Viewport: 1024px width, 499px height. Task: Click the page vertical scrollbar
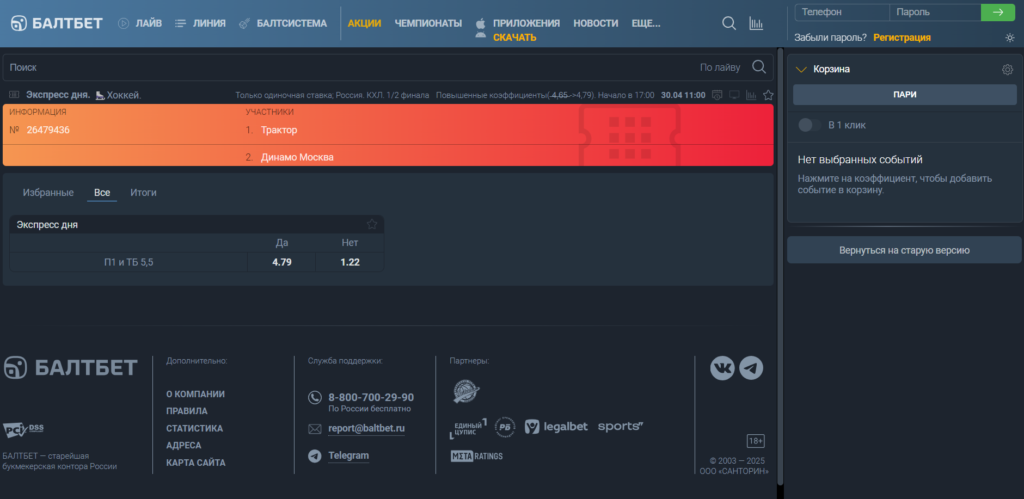[x=780, y=265]
